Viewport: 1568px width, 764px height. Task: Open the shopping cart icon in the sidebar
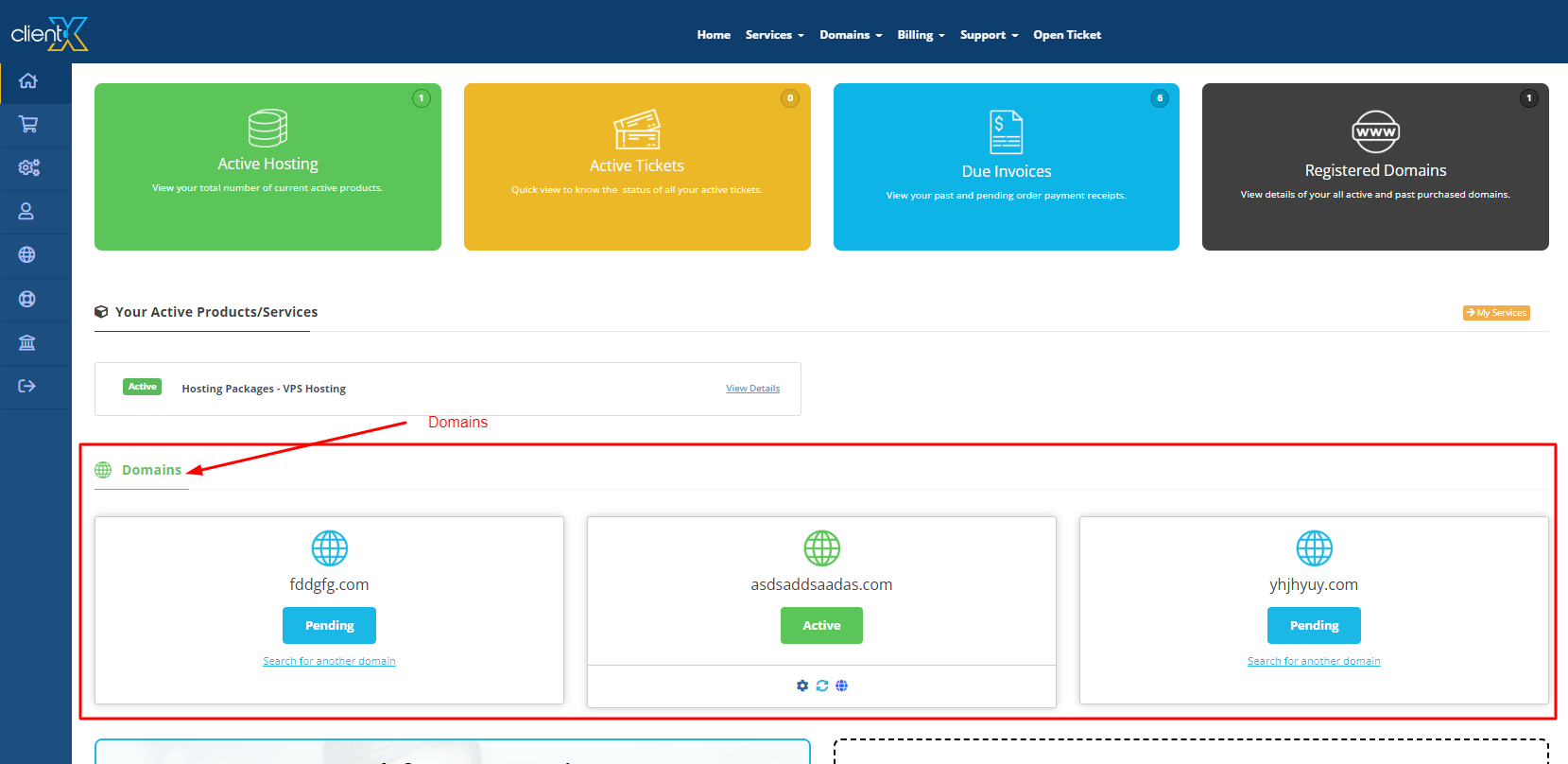click(28, 125)
